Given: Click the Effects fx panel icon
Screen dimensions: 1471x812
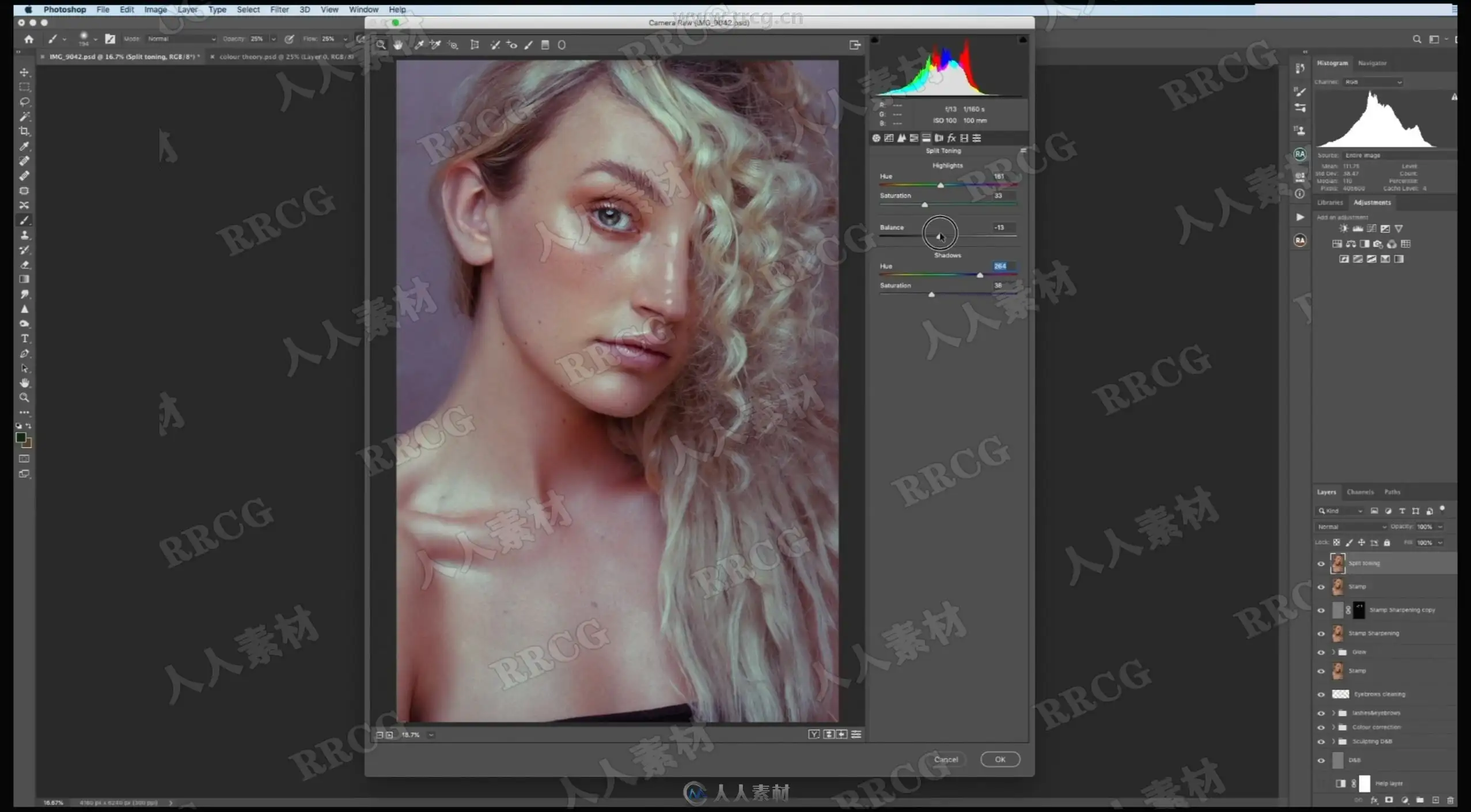Looking at the screenshot, I should 951,138.
